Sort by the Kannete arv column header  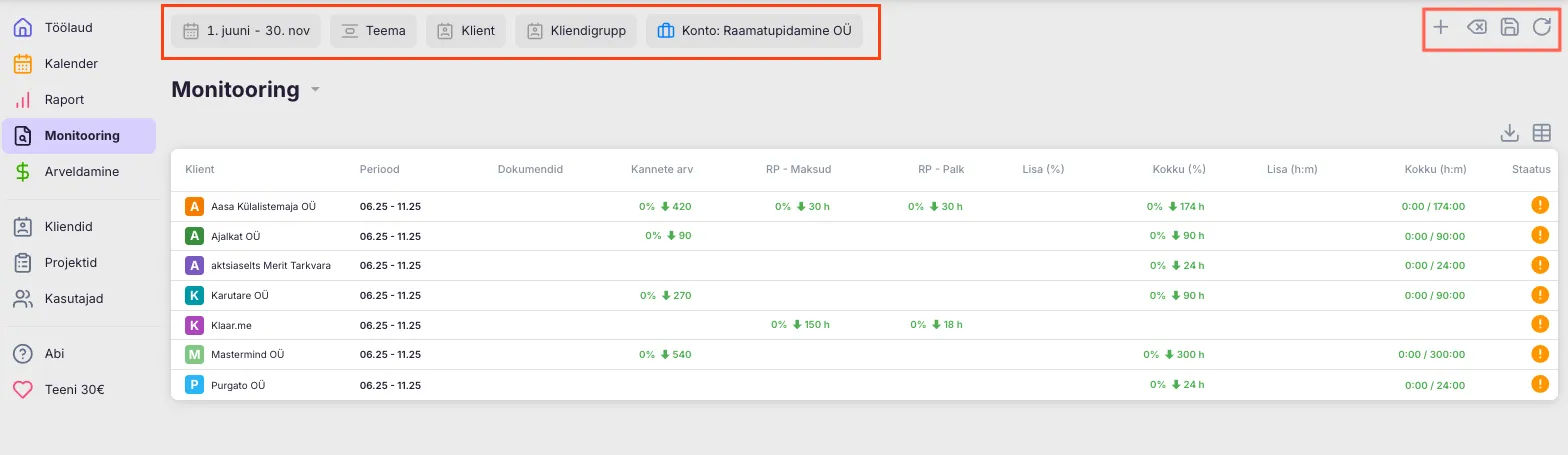click(x=661, y=170)
